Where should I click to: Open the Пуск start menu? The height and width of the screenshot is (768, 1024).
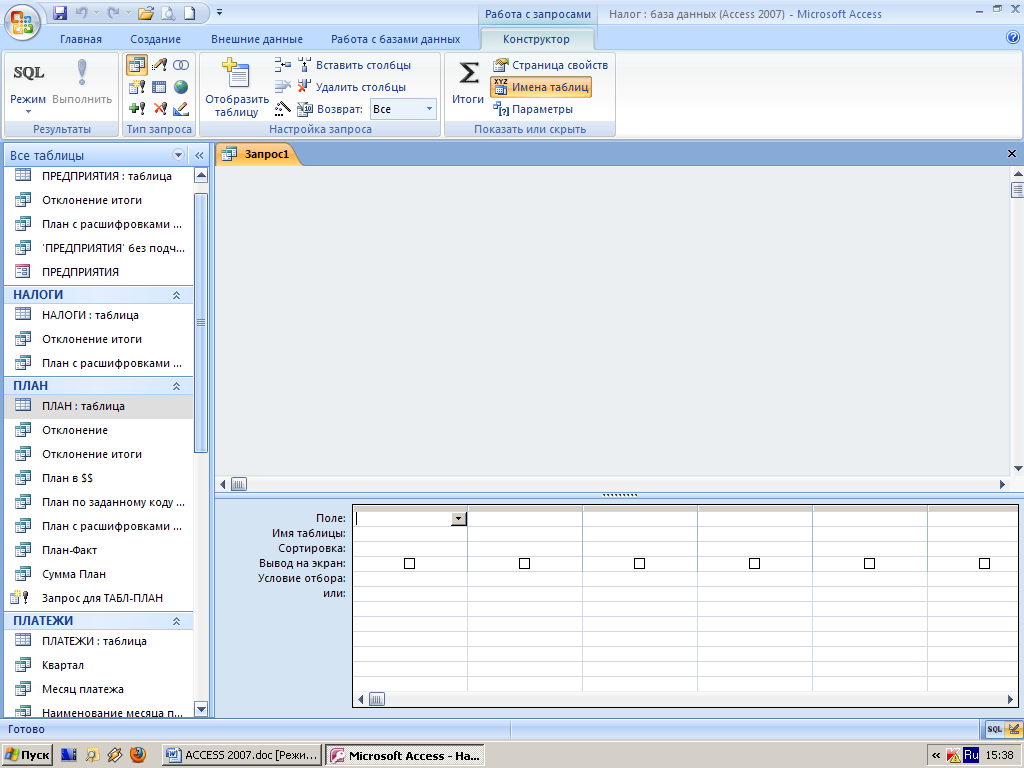(27, 755)
